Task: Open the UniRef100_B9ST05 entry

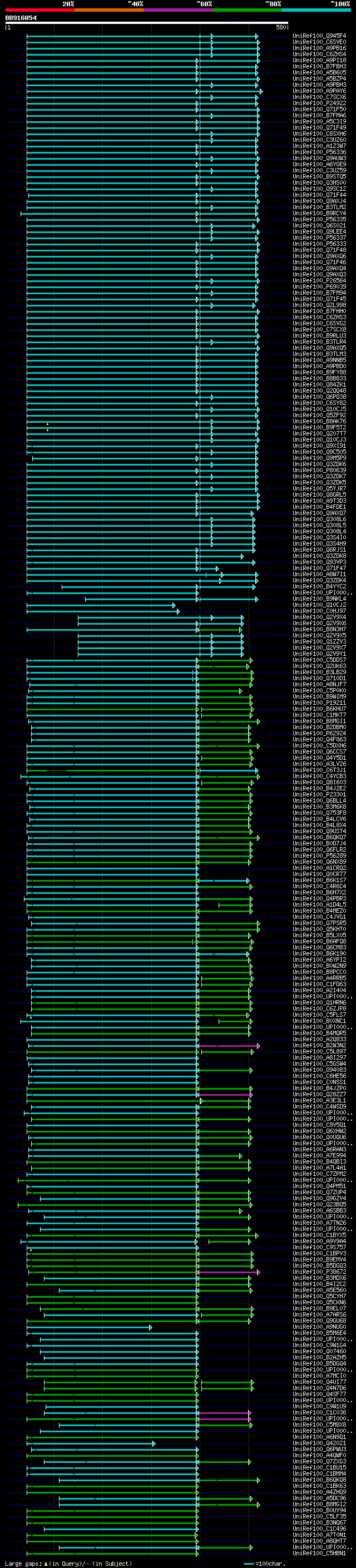Action: (x=319, y=176)
